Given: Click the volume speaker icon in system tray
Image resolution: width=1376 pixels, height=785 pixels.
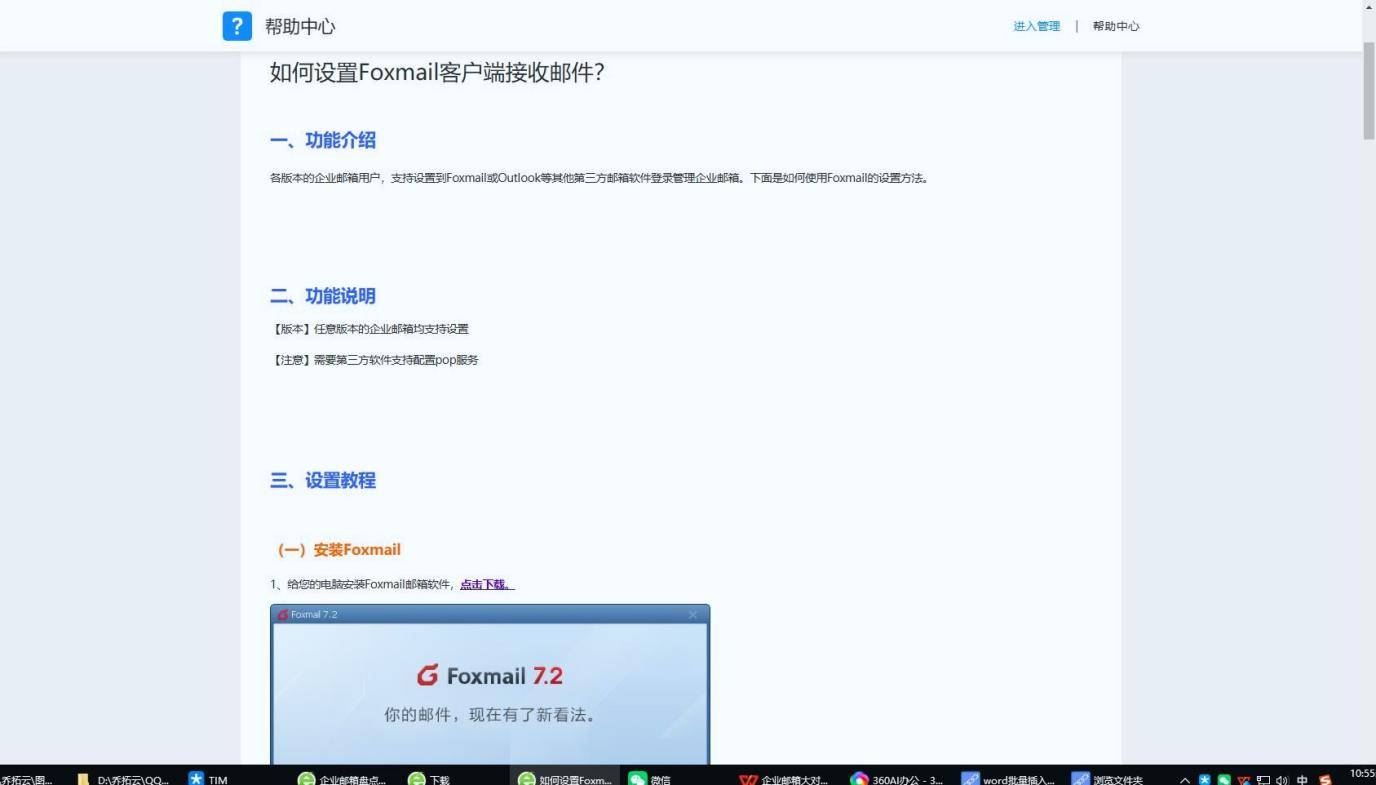Looking at the screenshot, I should [1282, 780].
